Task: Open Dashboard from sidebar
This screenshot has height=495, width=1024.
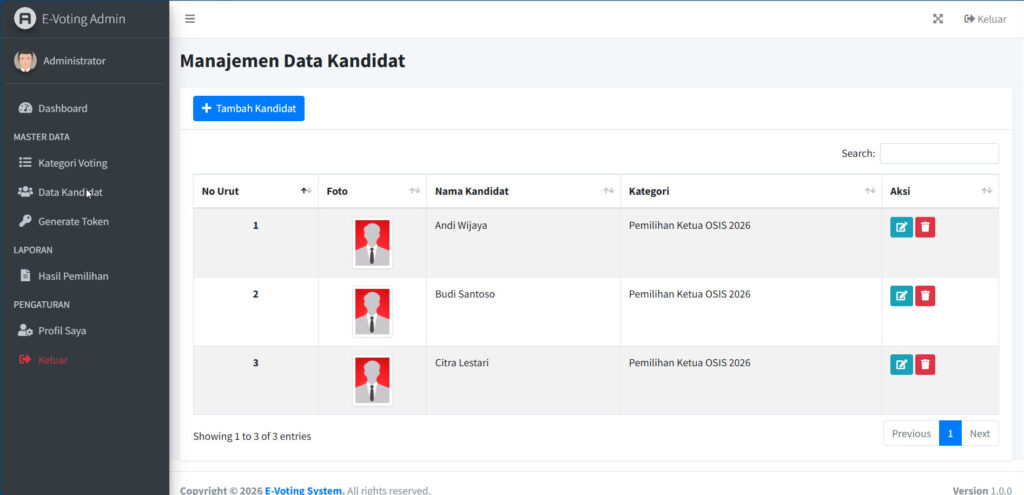Action: (62, 108)
